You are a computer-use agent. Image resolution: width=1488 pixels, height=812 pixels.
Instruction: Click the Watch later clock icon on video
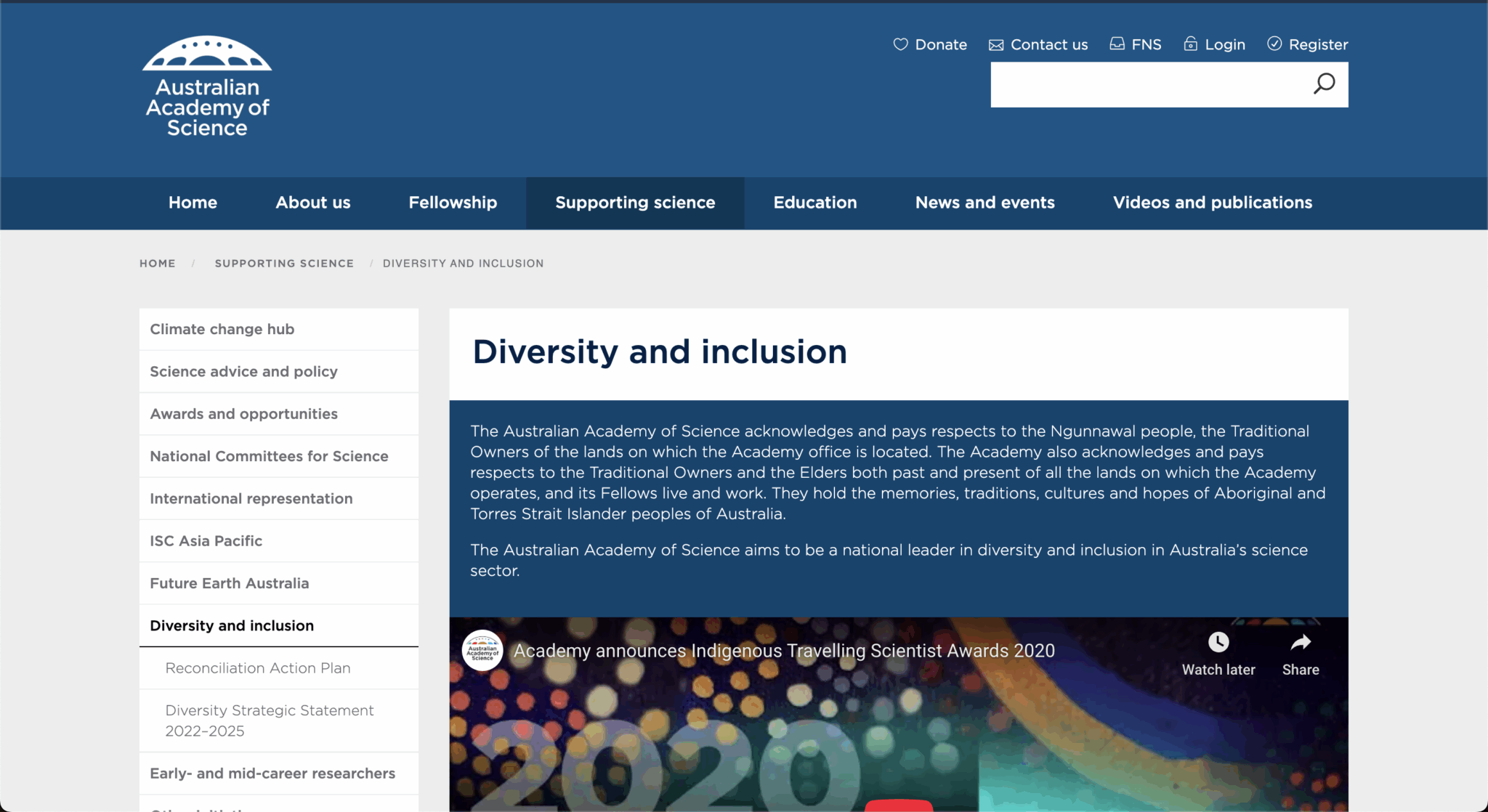pyautogui.click(x=1218, y=642)
